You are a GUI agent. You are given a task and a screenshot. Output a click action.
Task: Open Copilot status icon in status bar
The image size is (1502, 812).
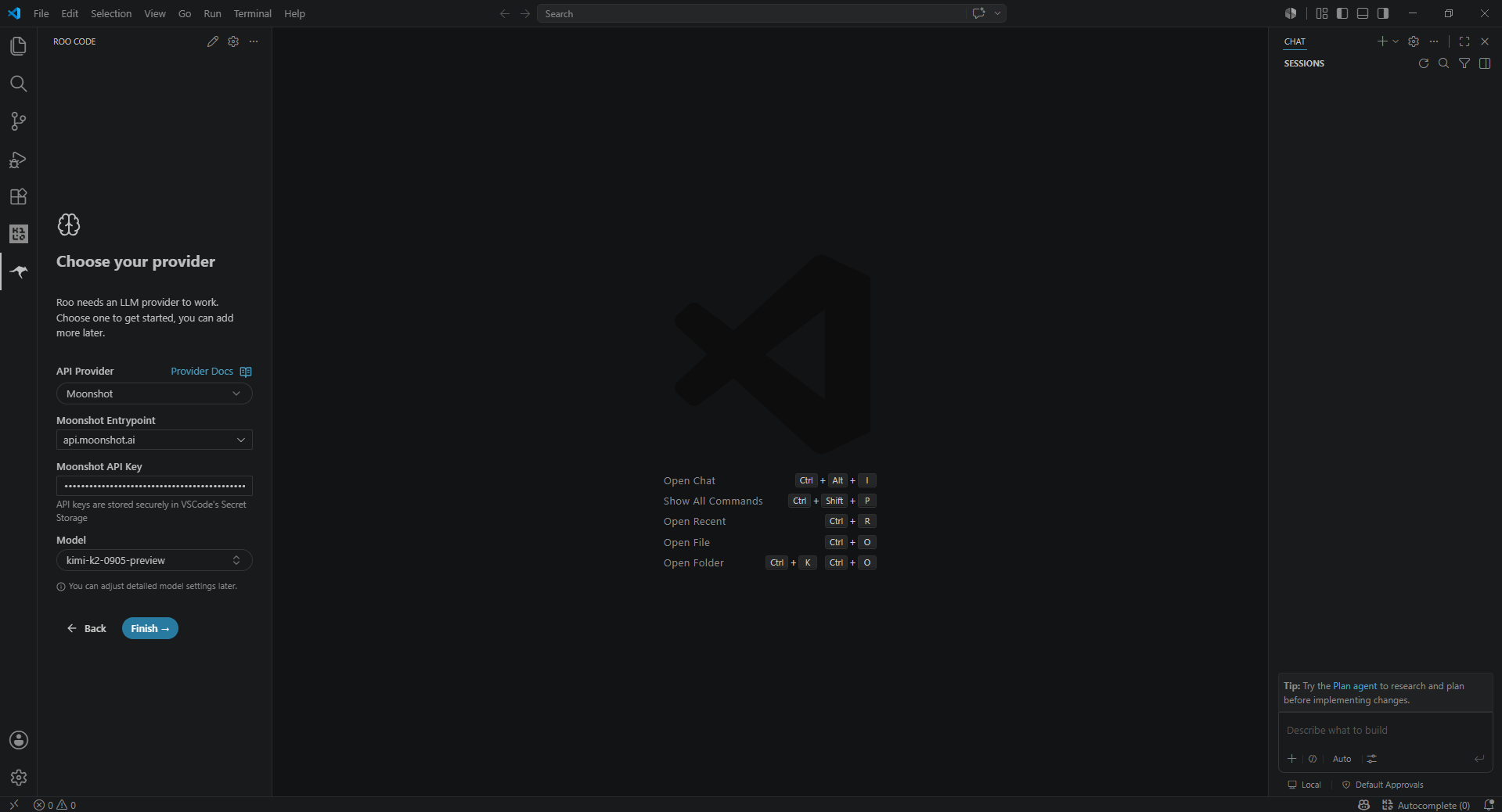click(x=1364, y=805)
